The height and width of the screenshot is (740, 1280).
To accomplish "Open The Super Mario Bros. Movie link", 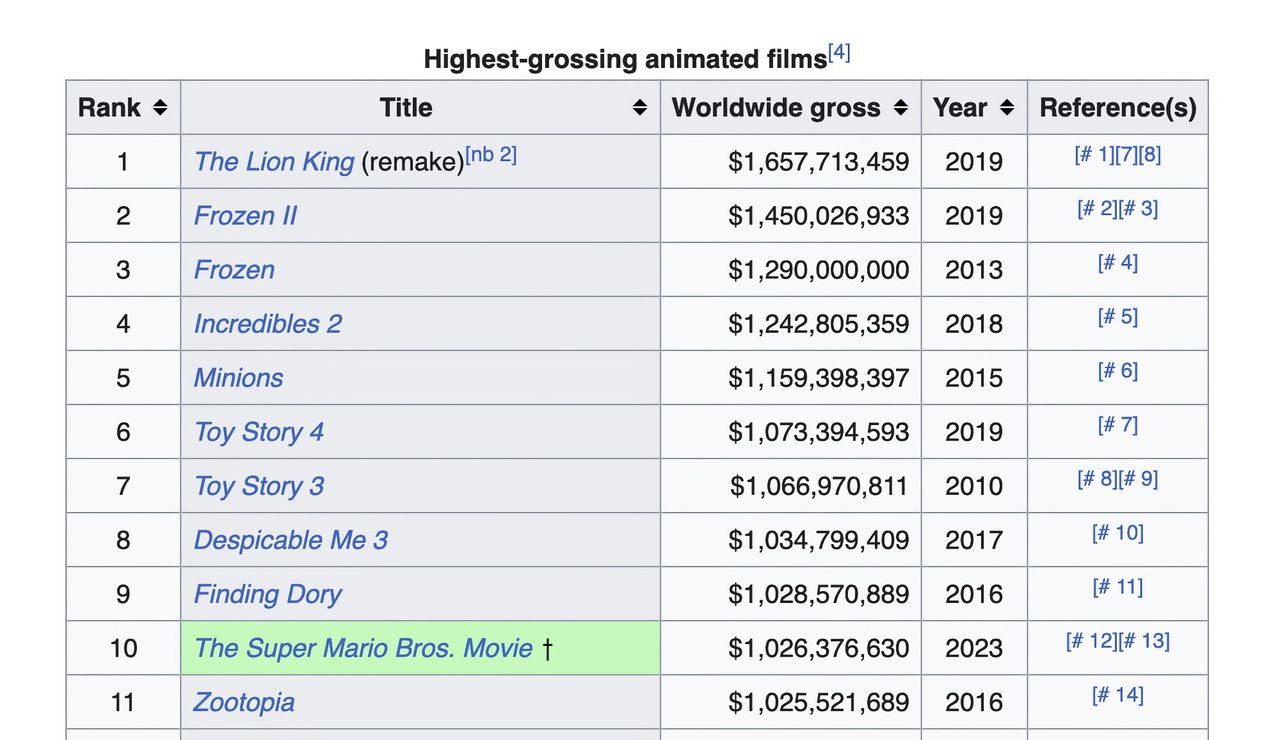I will tap(363, 648).
